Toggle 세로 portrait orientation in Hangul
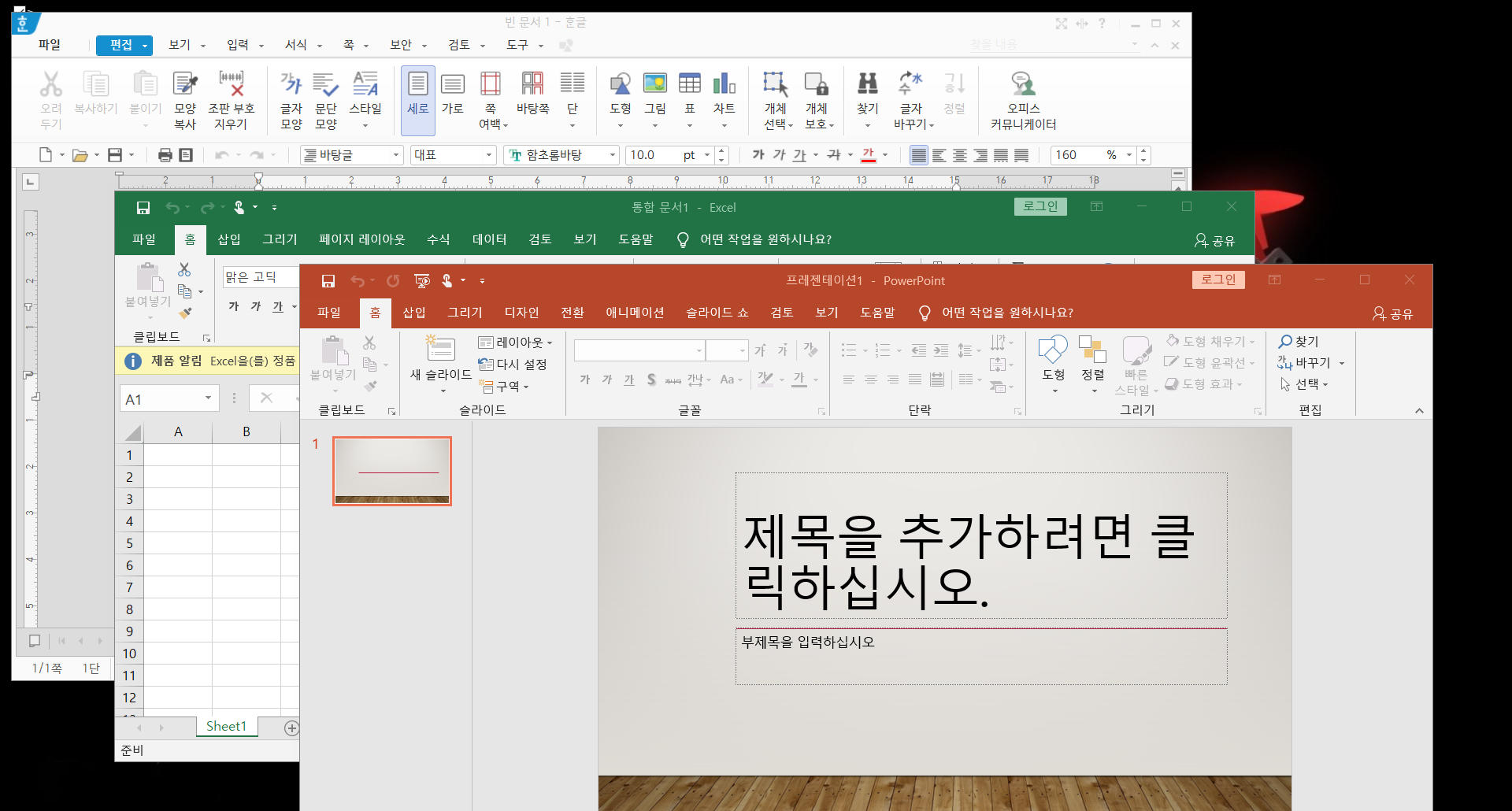The image size is (1512, 811). [x=418, y=100]
